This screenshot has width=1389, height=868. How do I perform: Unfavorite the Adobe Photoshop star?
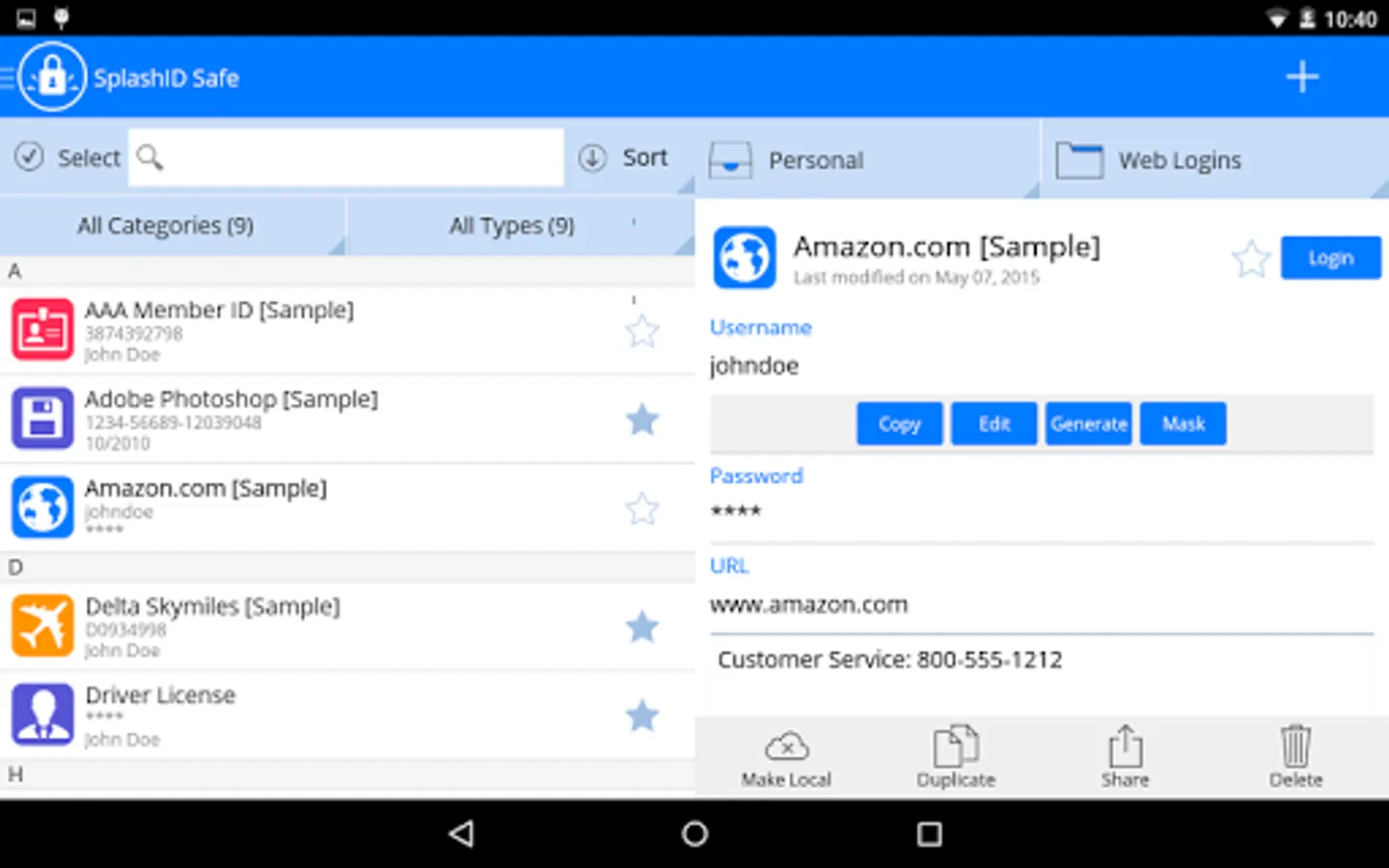[x=641, y=420]
